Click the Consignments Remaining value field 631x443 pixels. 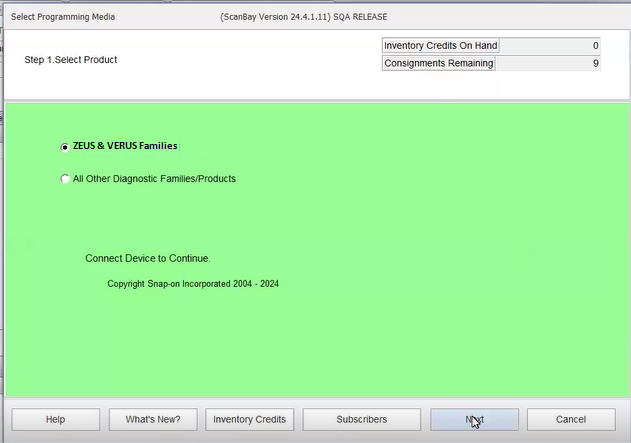coord(548,64)
